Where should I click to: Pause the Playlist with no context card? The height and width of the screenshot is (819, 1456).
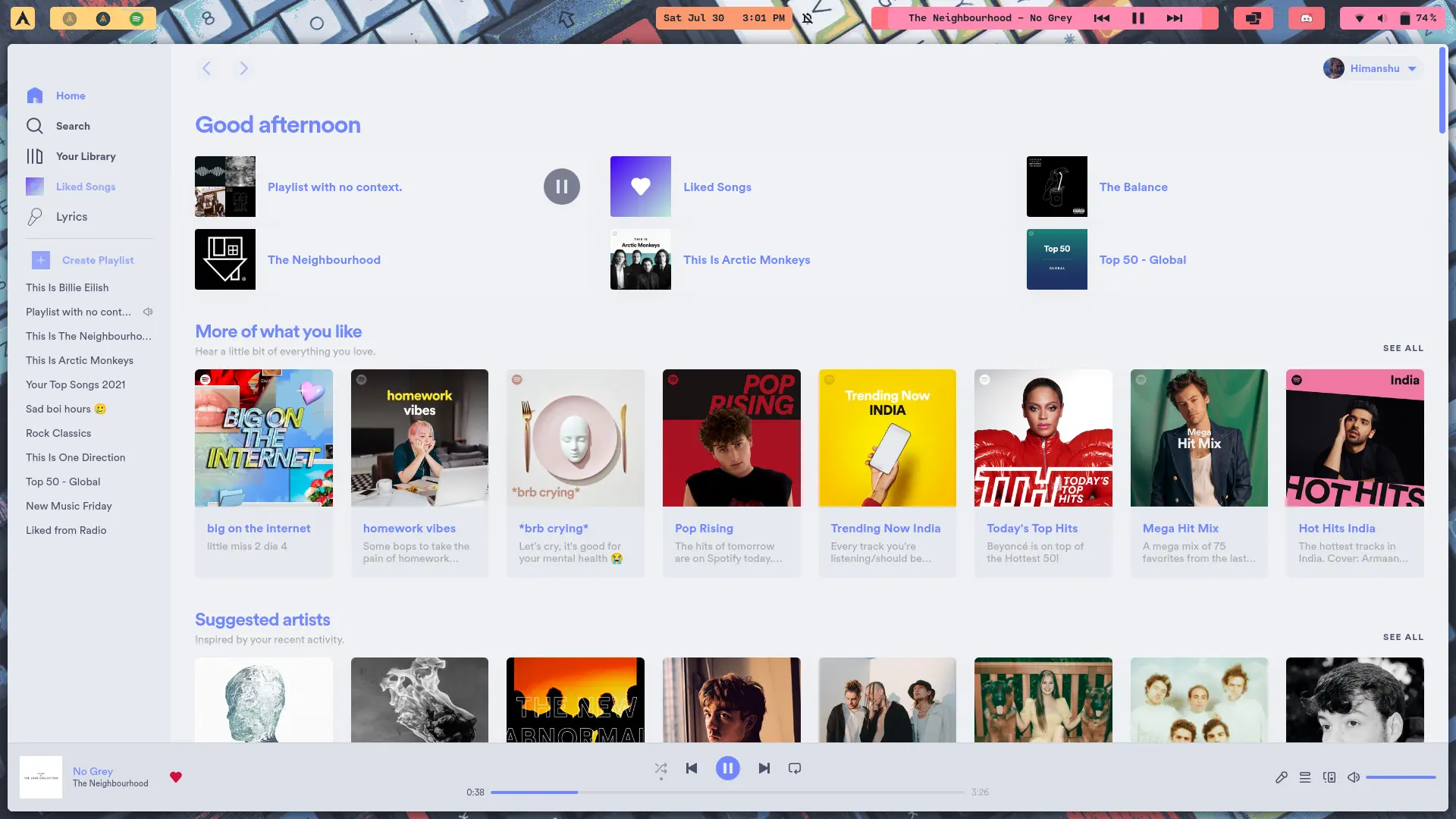pyautogui.click(x=561, y=187)
